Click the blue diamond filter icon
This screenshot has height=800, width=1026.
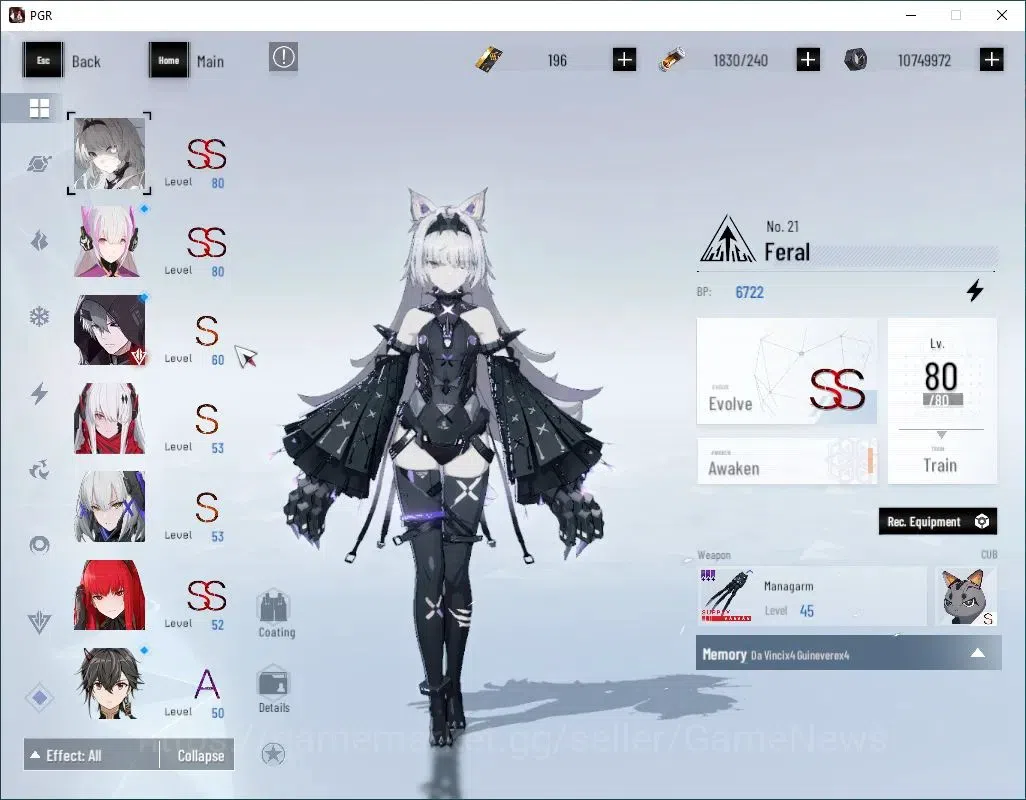(39, 698)
